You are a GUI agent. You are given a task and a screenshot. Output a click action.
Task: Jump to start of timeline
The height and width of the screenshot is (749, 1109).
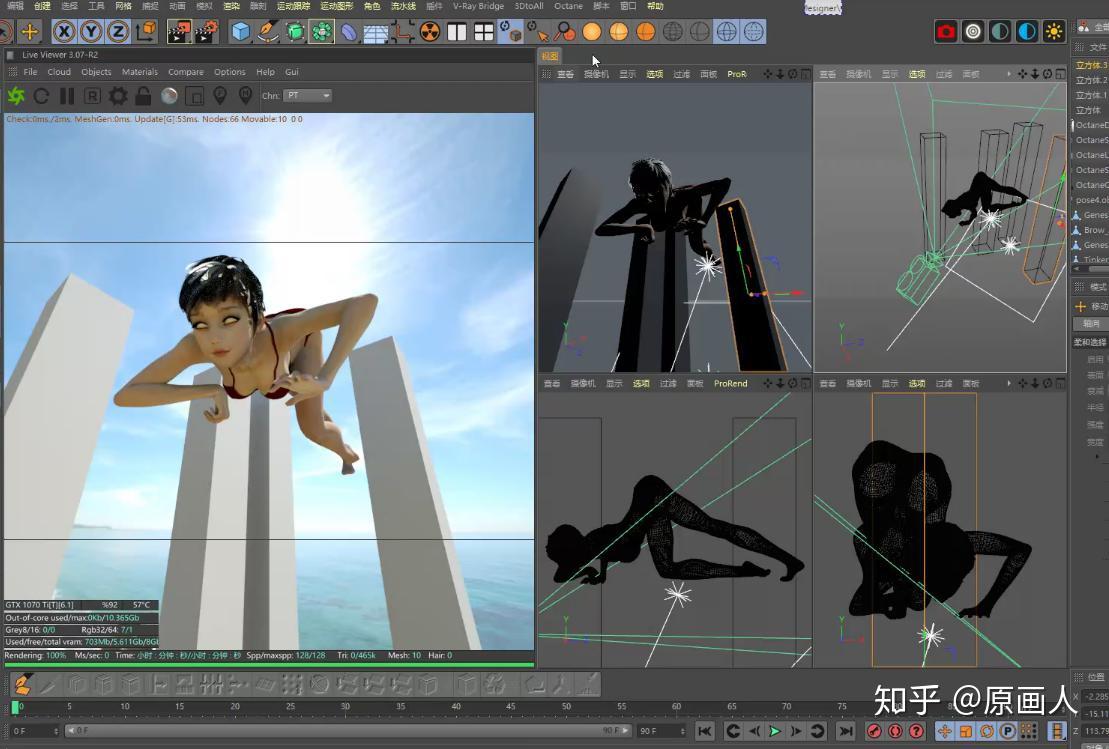point(704,731)
